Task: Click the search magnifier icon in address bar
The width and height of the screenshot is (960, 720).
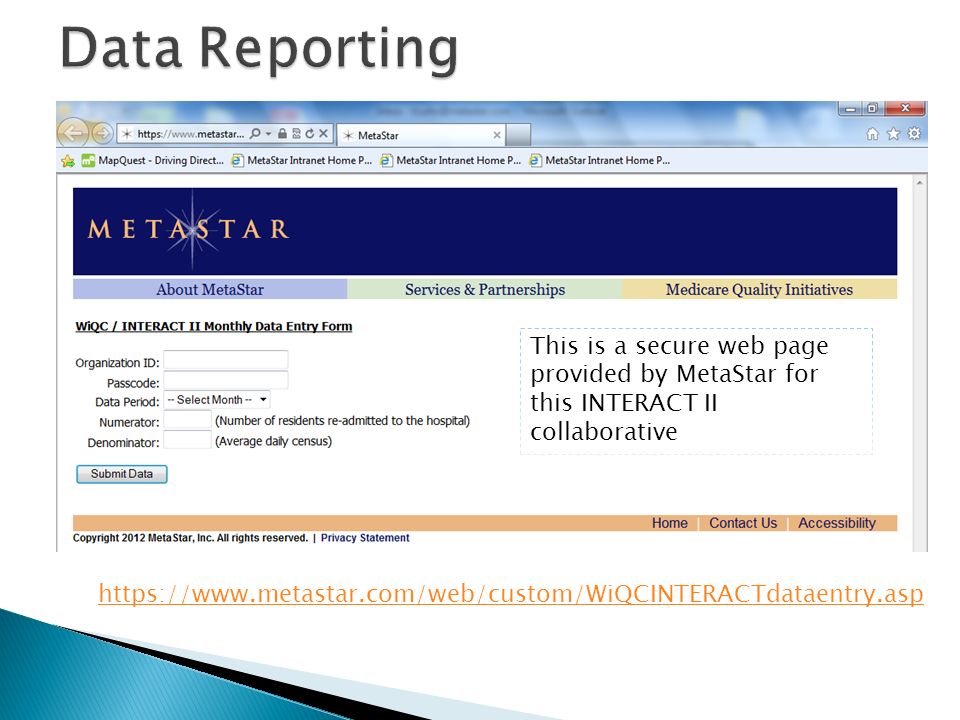Action: 255,133
